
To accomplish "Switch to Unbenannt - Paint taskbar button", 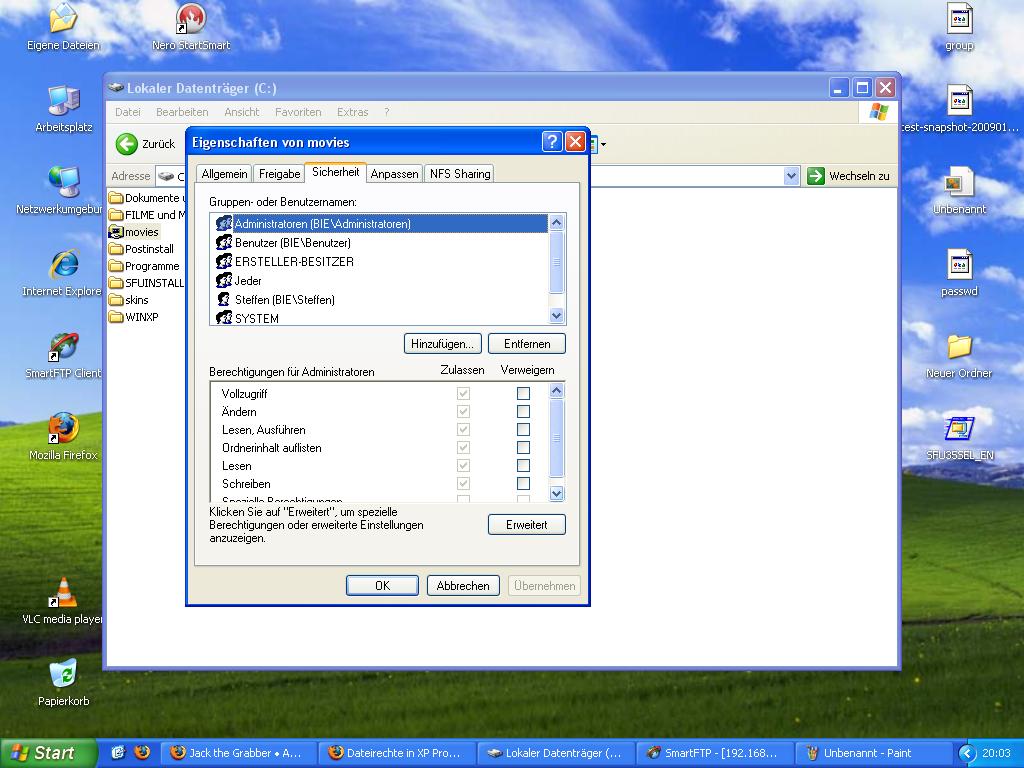I will pos(874,753).
